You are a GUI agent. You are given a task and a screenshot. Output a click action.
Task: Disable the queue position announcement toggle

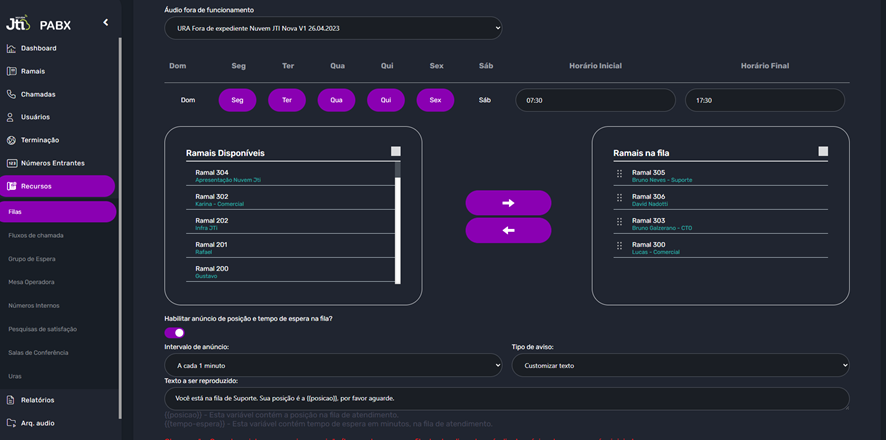pos(174,333)
